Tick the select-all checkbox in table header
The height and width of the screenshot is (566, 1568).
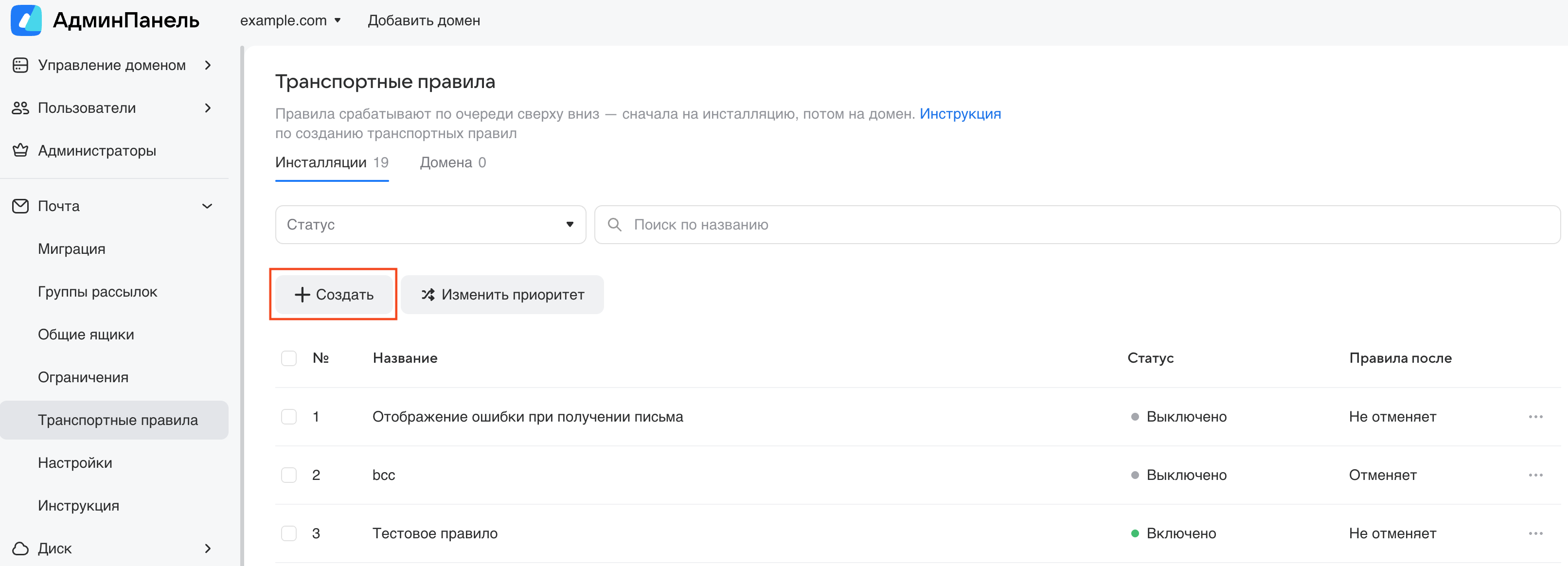click(x=288, y=358)
